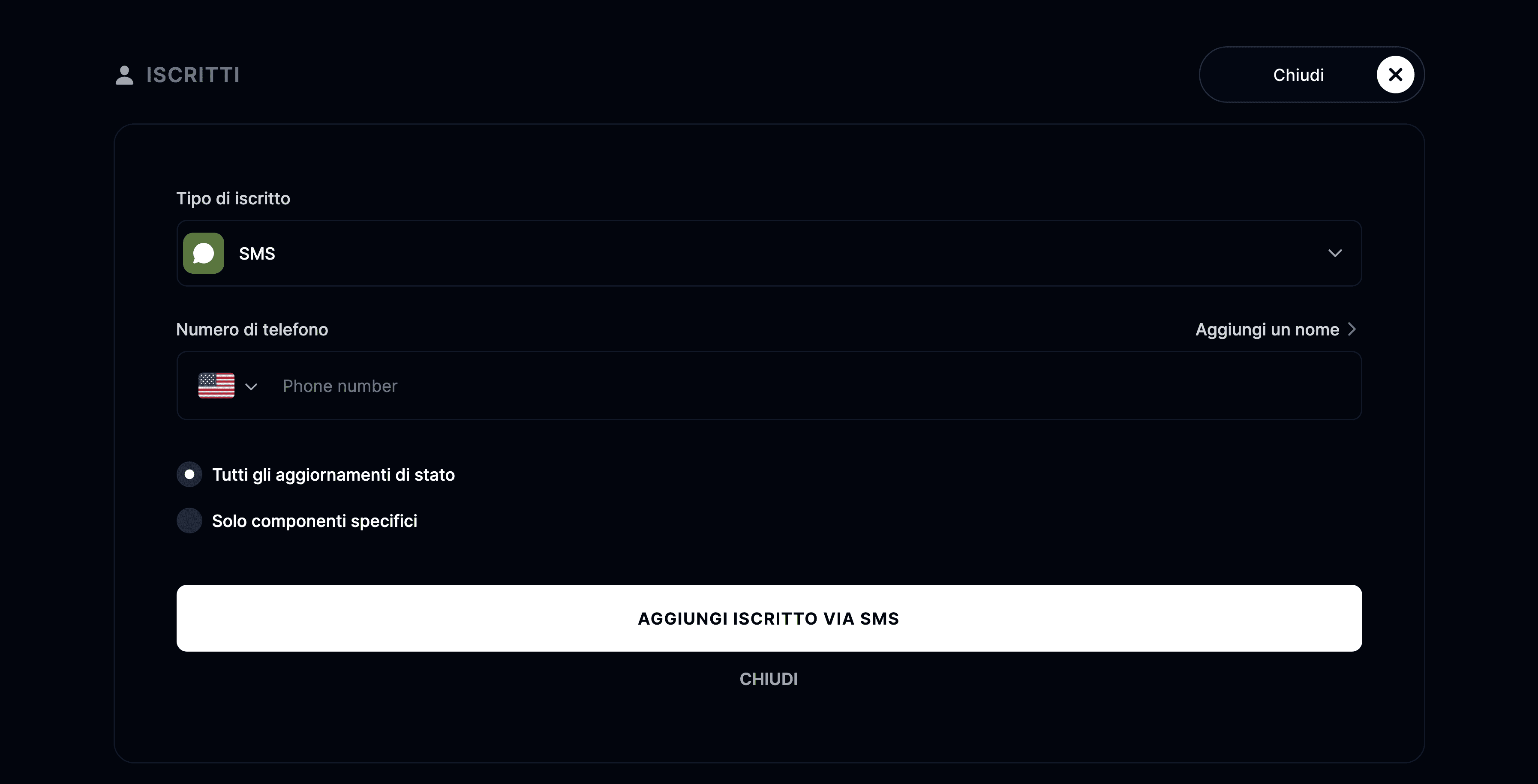Click the United States flag icon
Image resolution: width=1538 pixels, height=784 pixels.
coord(216,386)
